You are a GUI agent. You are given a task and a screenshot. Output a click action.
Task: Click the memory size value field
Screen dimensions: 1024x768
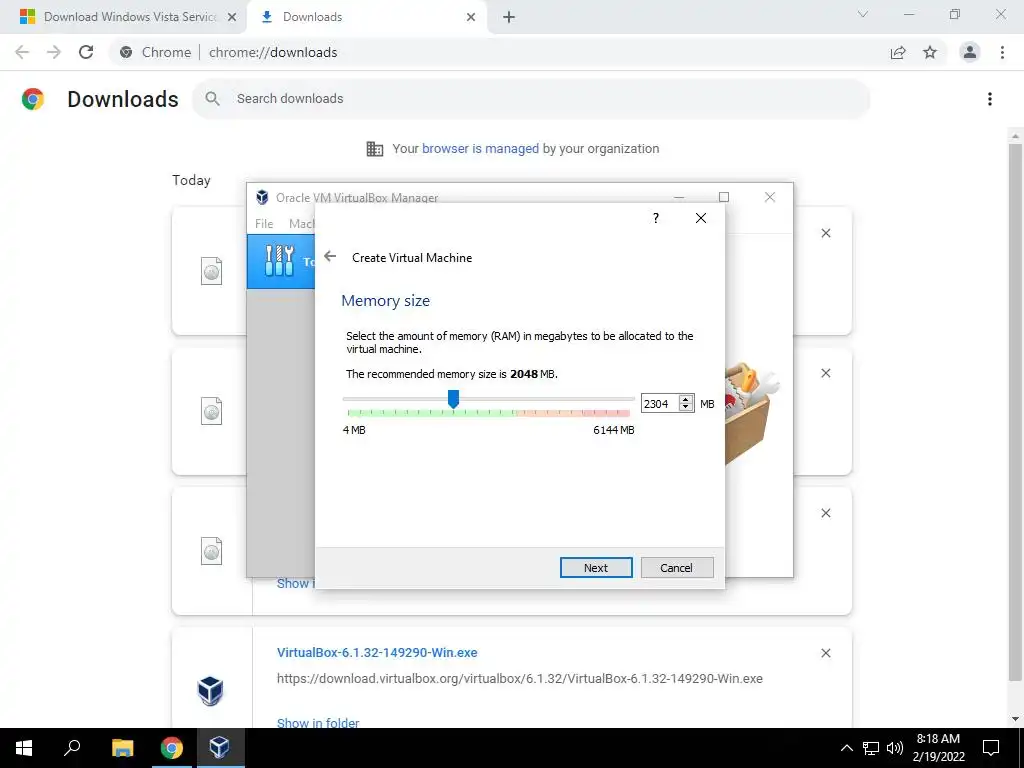point(660,404)
